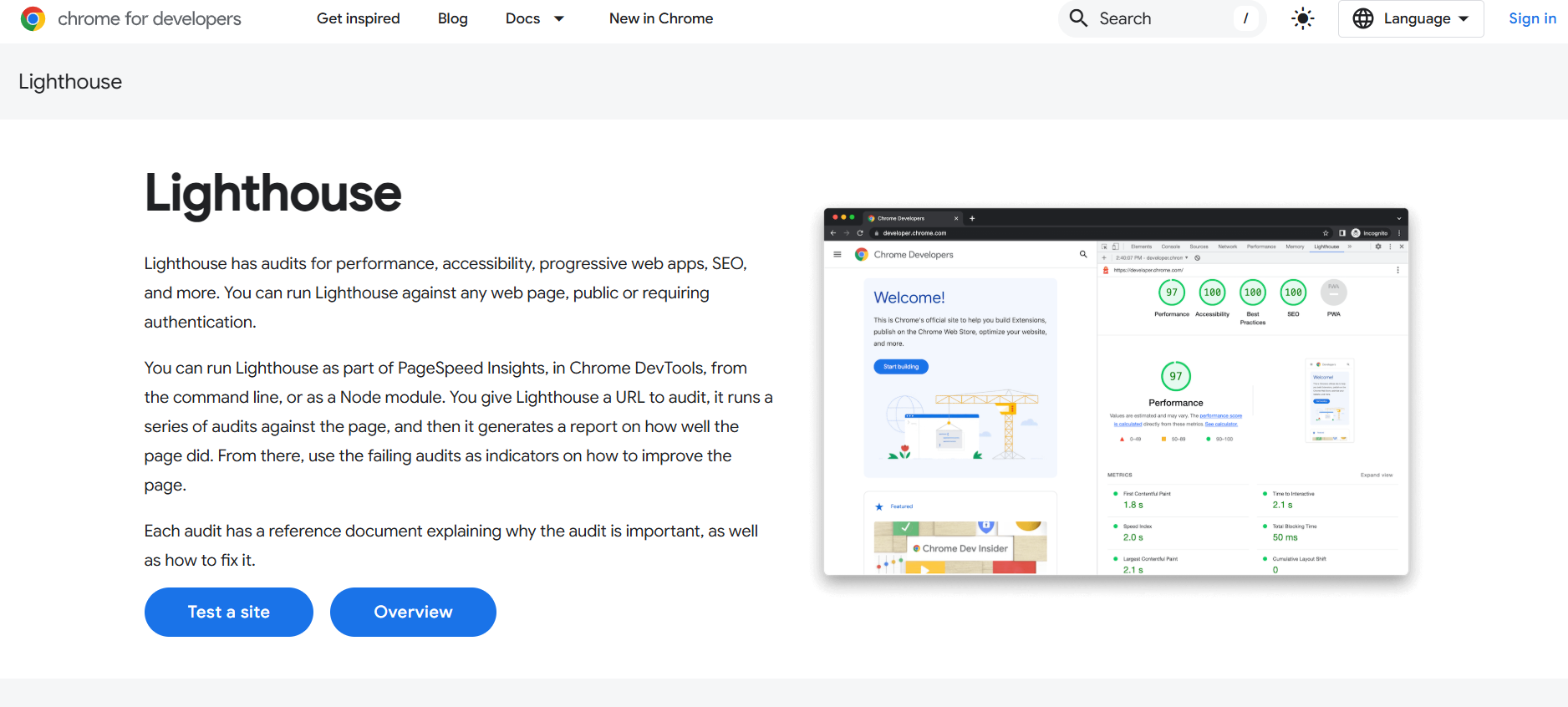1568x707 pixels.
Task: Click the paragraph mentioning PageSpeed Insights
Action: 458,426
